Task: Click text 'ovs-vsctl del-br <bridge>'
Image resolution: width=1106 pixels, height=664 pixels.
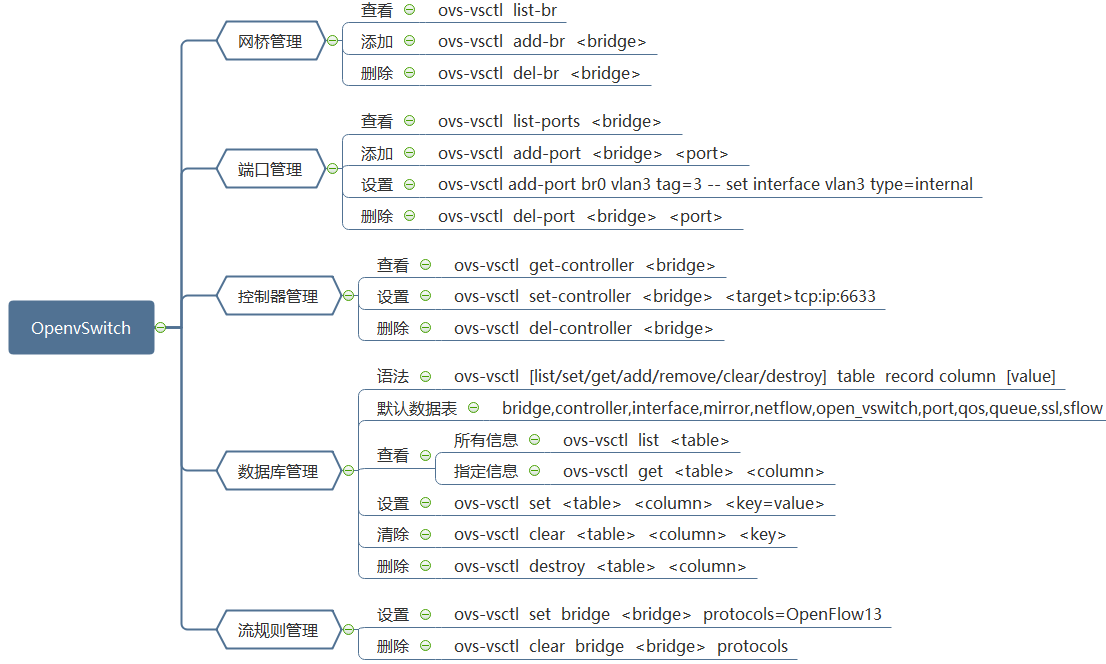Action: [539, 73]
